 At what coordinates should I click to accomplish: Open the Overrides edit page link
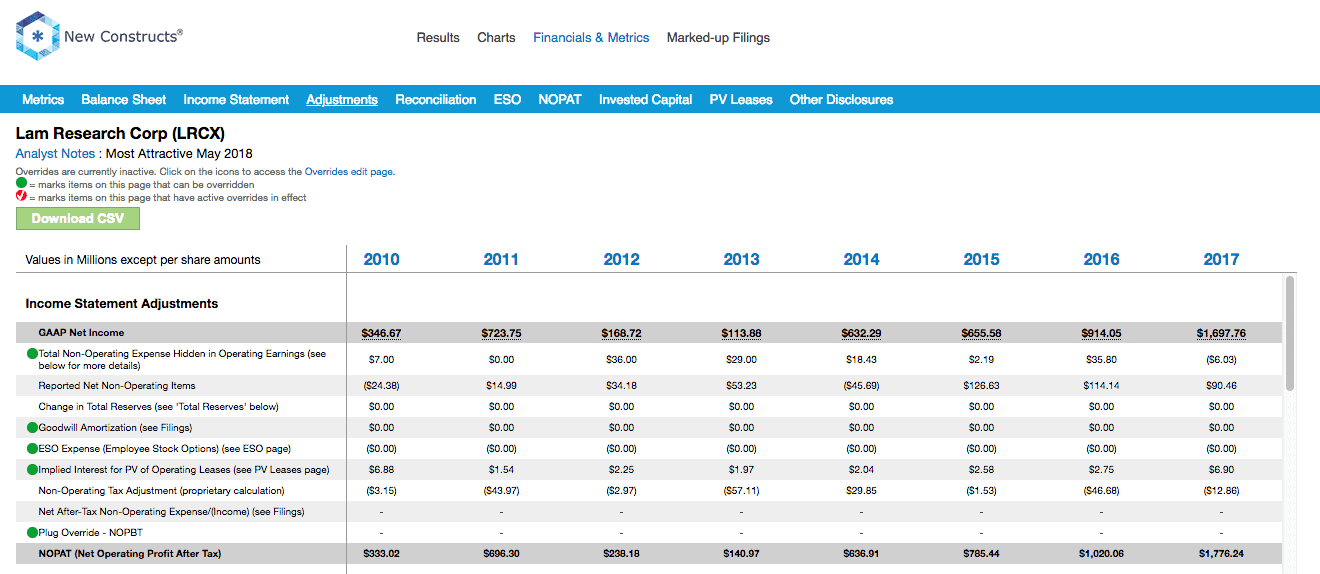[x=349, y=172]
